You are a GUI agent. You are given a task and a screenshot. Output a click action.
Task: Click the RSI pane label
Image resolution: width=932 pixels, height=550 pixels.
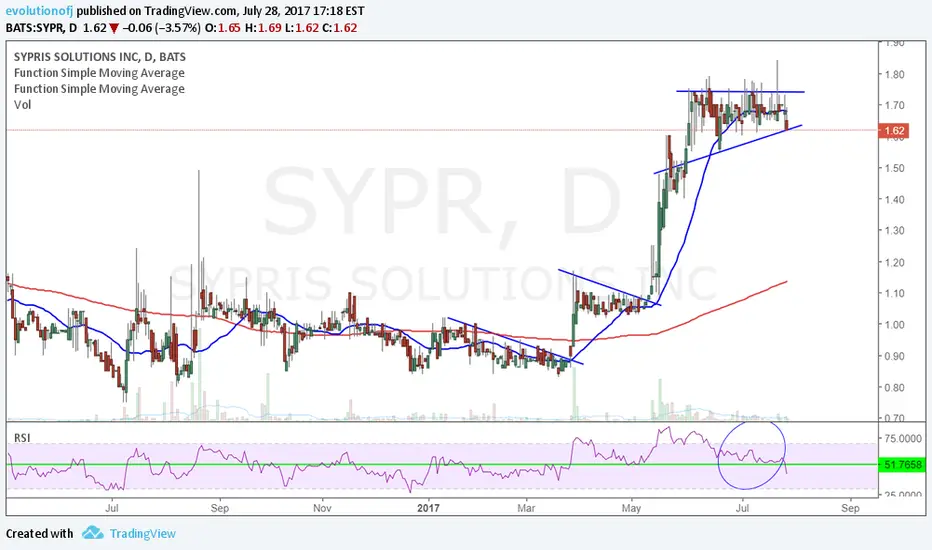click(22, 438)
